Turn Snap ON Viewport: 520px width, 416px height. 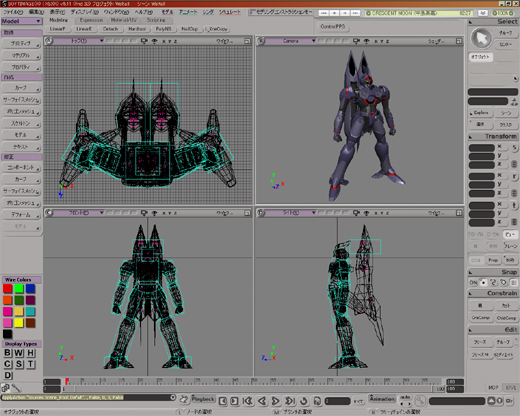tap(473, 283)
